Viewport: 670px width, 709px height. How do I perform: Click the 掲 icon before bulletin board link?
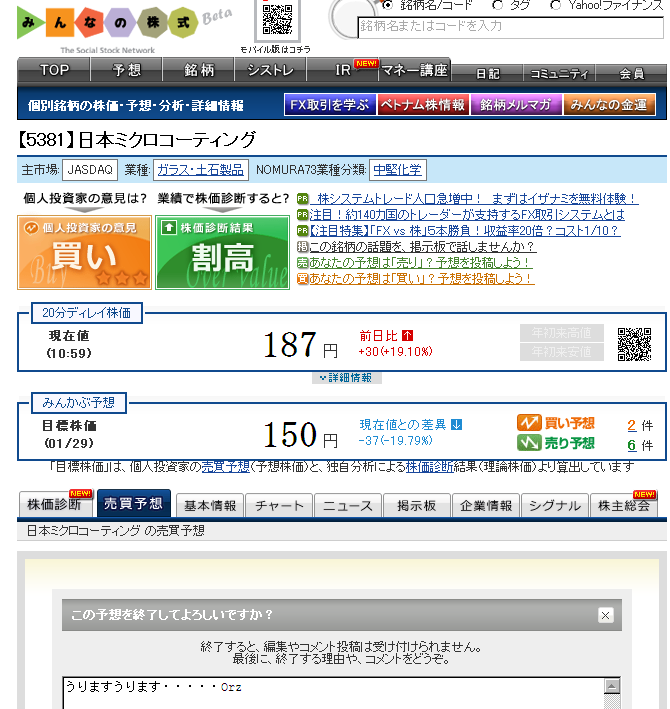pos(302,246)
